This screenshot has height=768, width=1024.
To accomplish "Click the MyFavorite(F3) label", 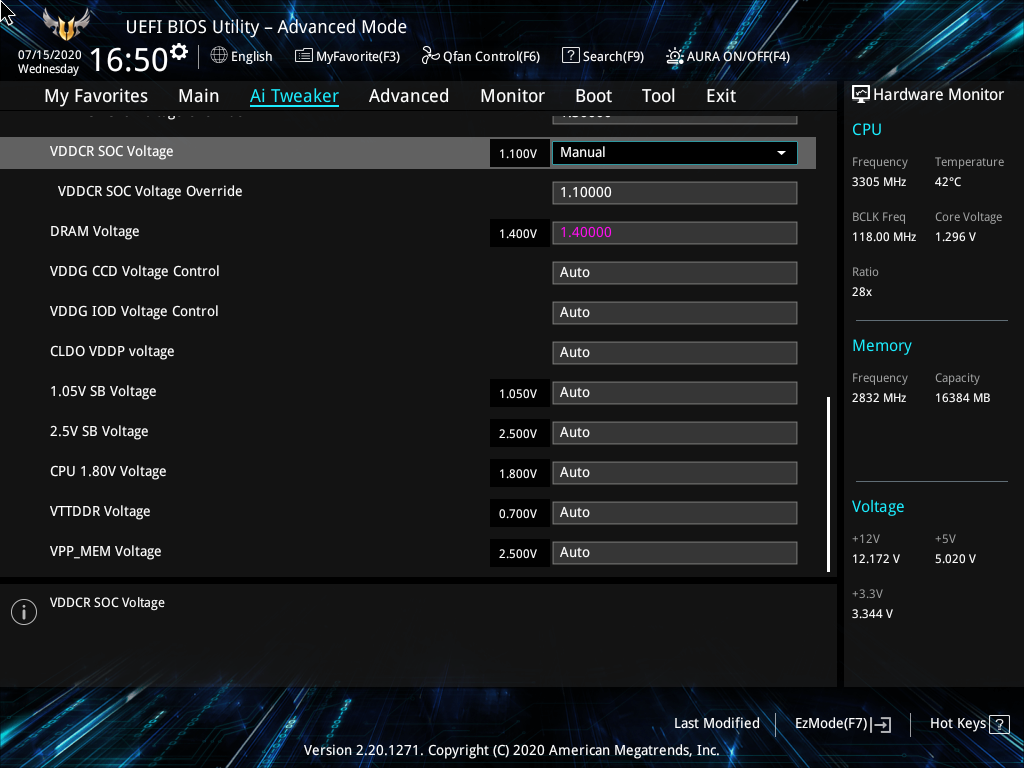I will click(x=358, y=57).
